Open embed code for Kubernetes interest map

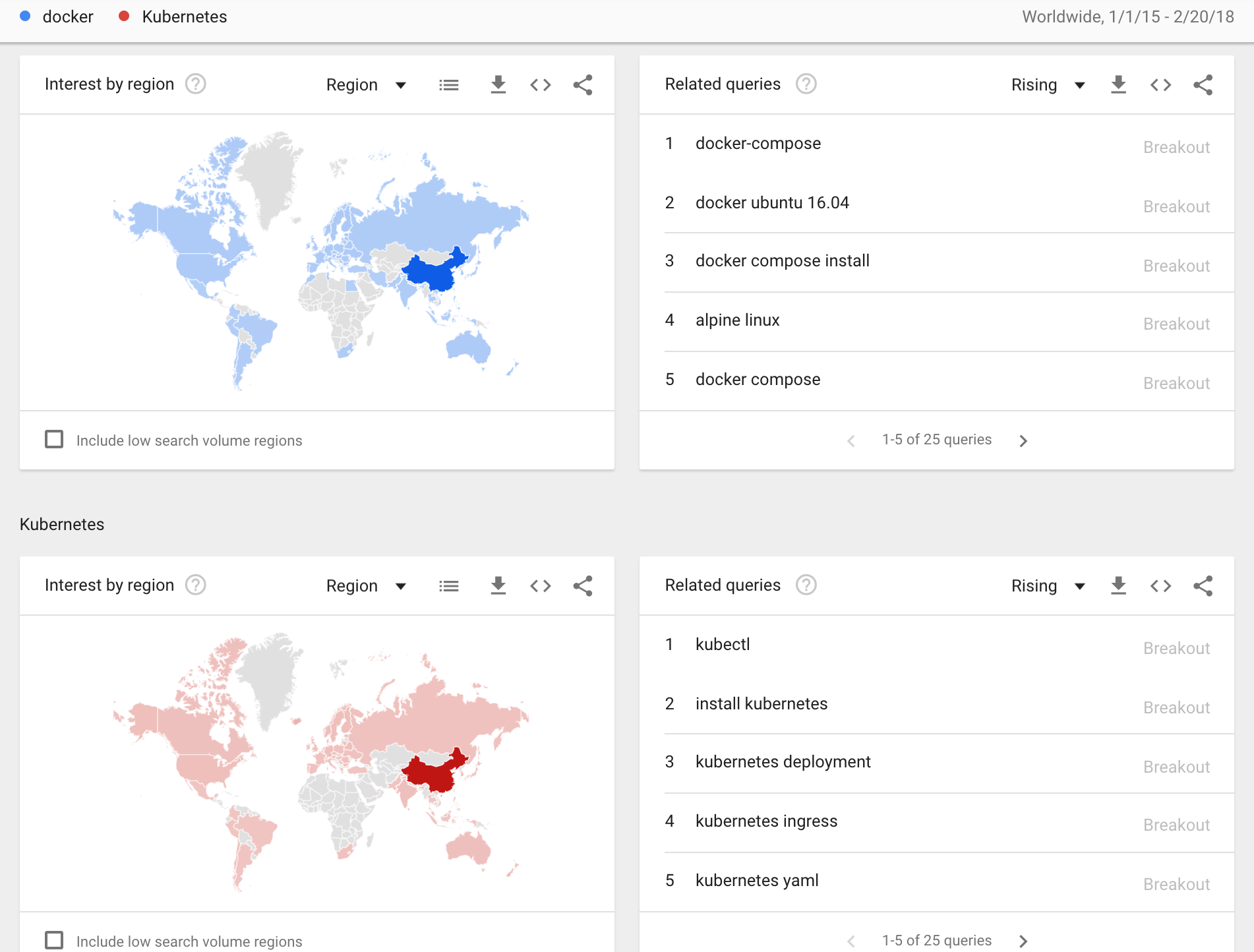click(x=540, y=585)
